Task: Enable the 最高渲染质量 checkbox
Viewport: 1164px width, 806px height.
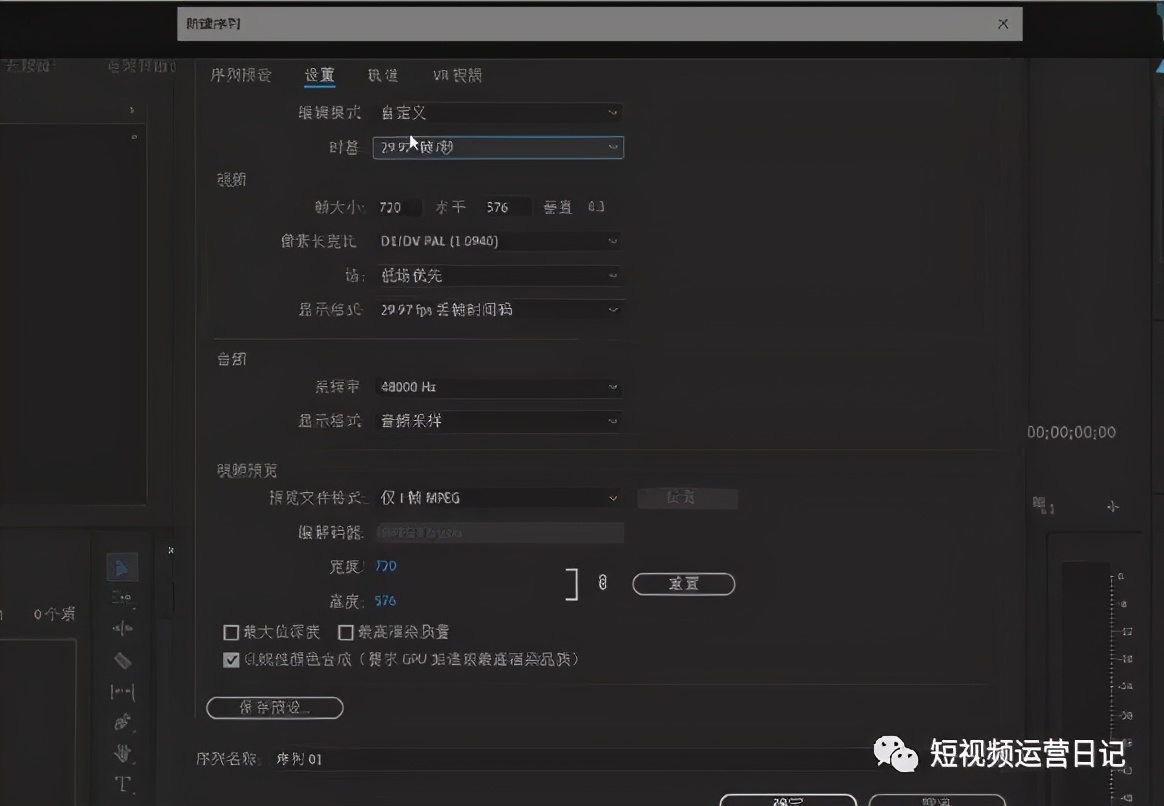Action: 345,632
